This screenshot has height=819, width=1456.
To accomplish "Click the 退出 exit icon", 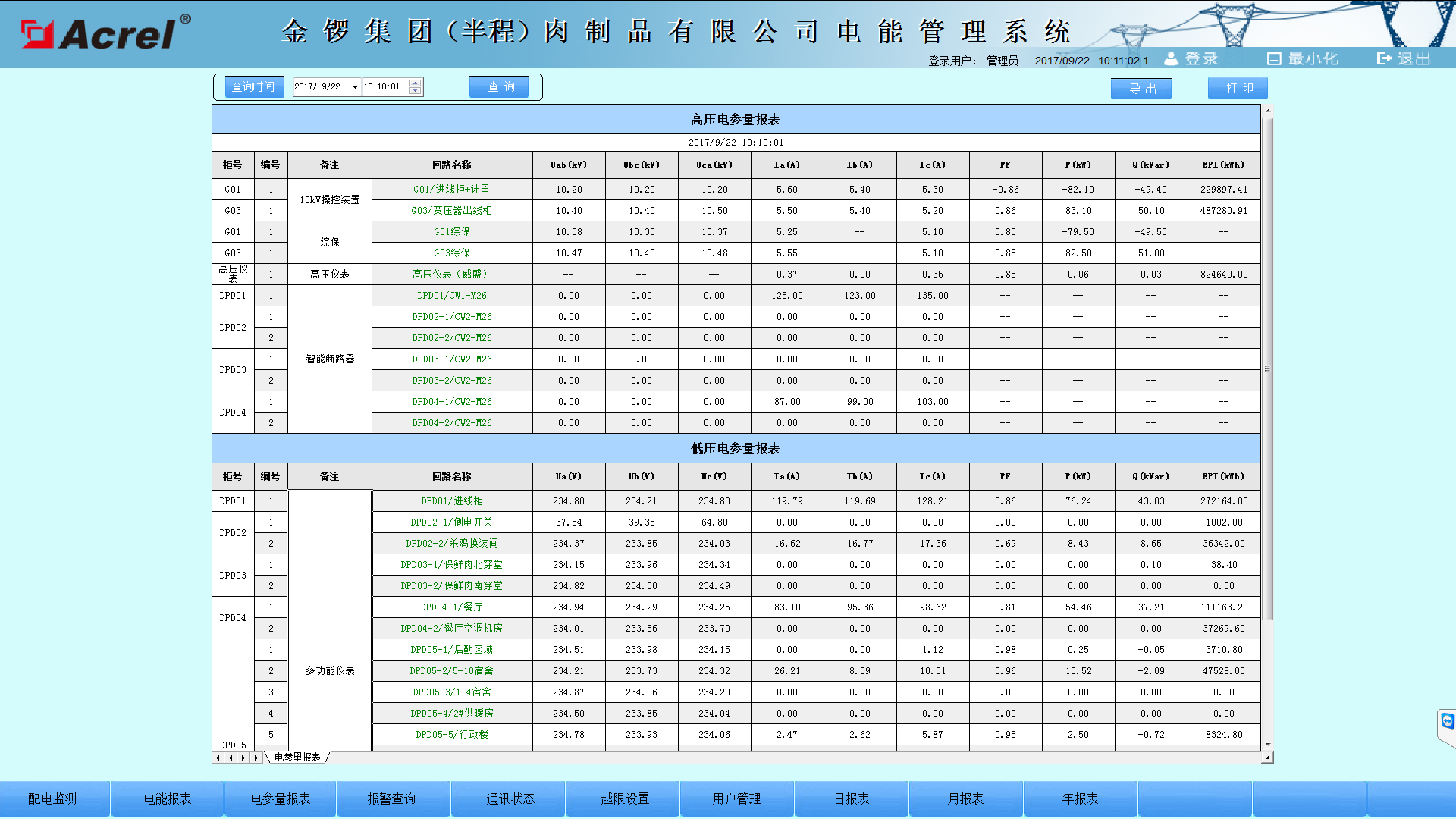I will pos(1384,58).
